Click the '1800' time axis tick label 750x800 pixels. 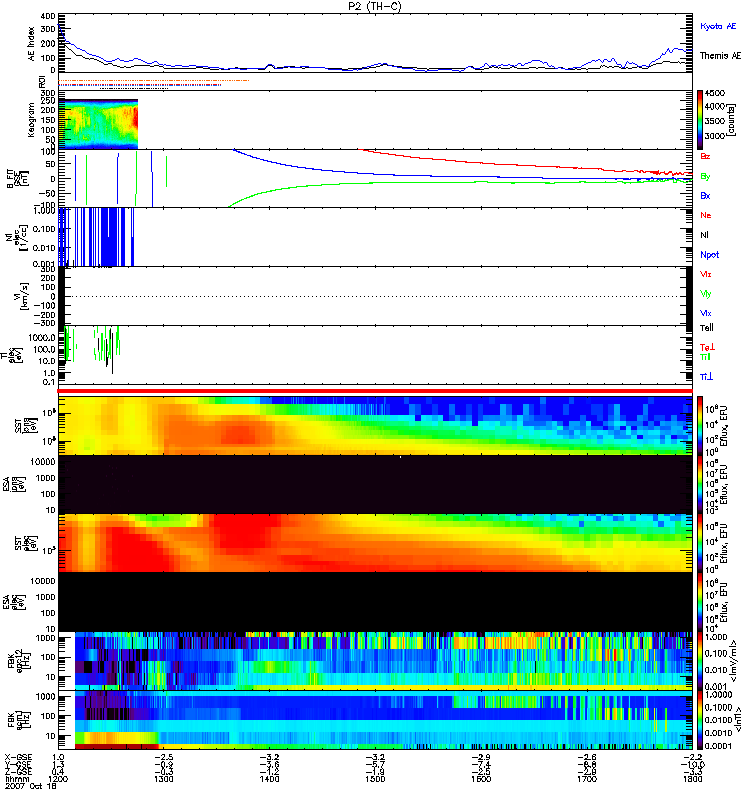[x=692, y=779]
